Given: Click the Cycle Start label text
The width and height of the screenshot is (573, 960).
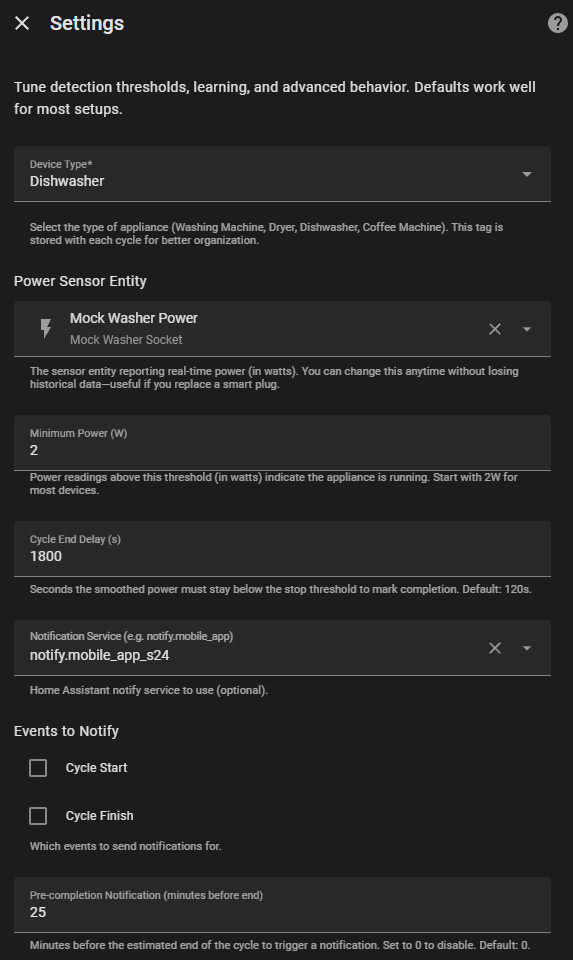Looking at the screenshot, I should pyautogui.click(x=96, y=768).
